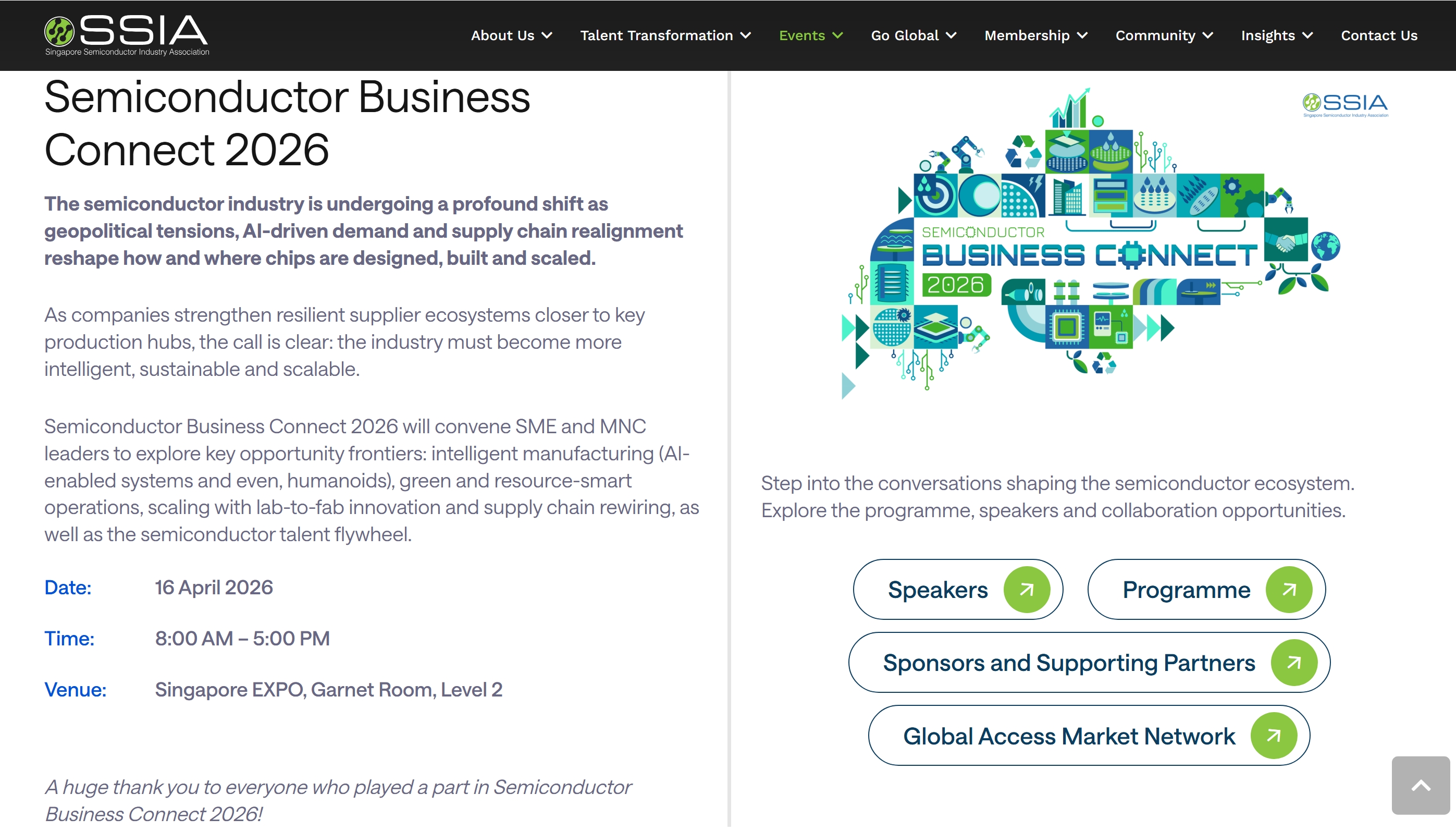
Task: Go to the Contact Us page
Action: 1379,35
